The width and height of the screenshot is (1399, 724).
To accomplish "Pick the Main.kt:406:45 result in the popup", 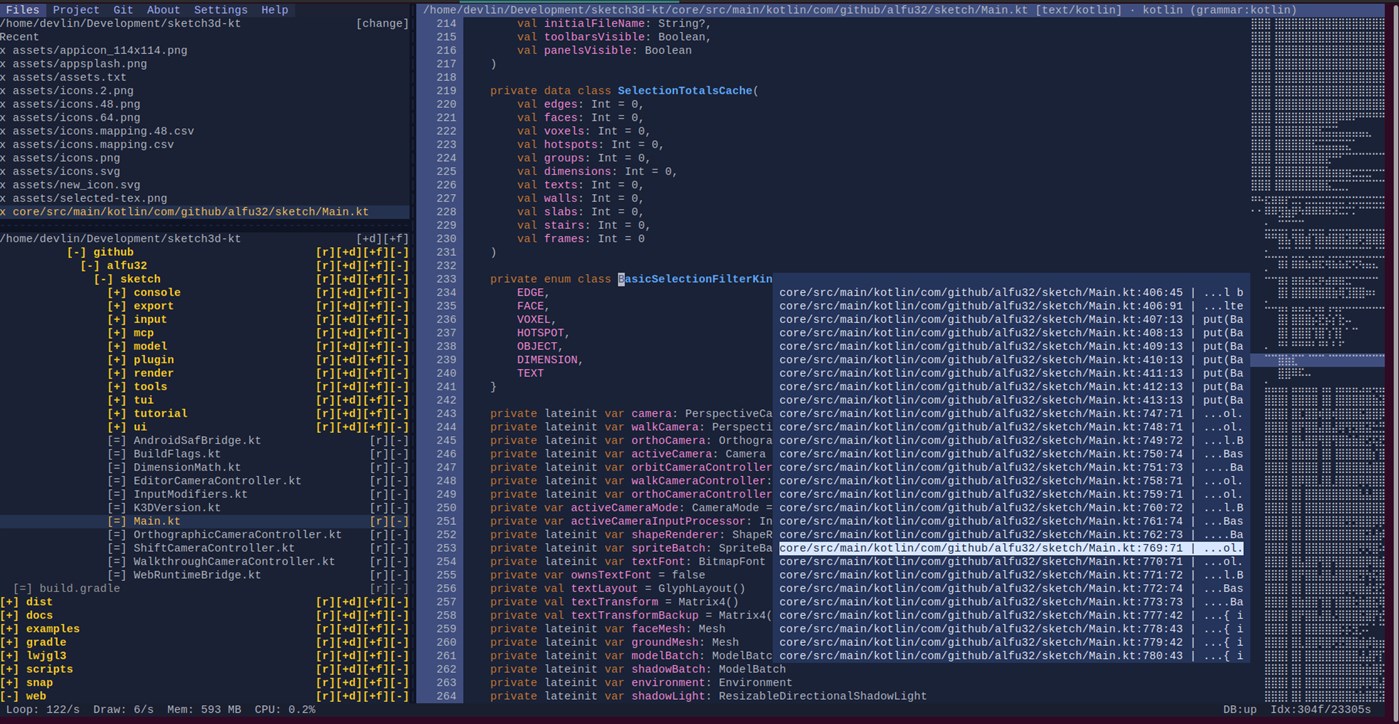I will pos(1012,293).
